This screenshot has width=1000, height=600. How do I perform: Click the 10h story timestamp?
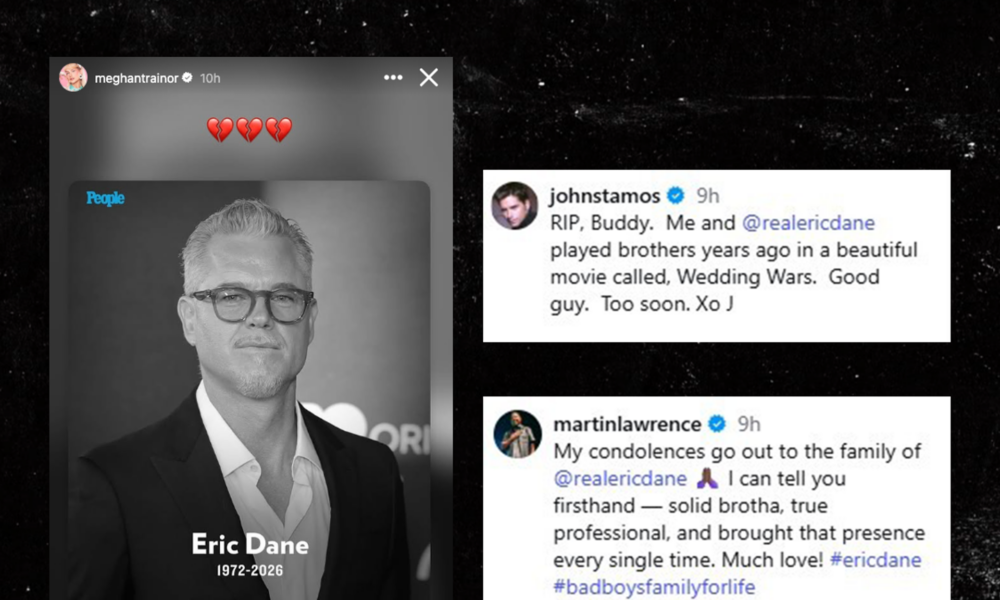210,78
